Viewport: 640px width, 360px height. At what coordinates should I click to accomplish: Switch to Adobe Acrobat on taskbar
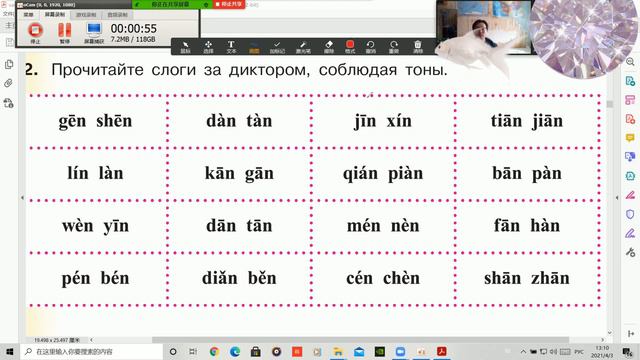[x=442, y=351]
